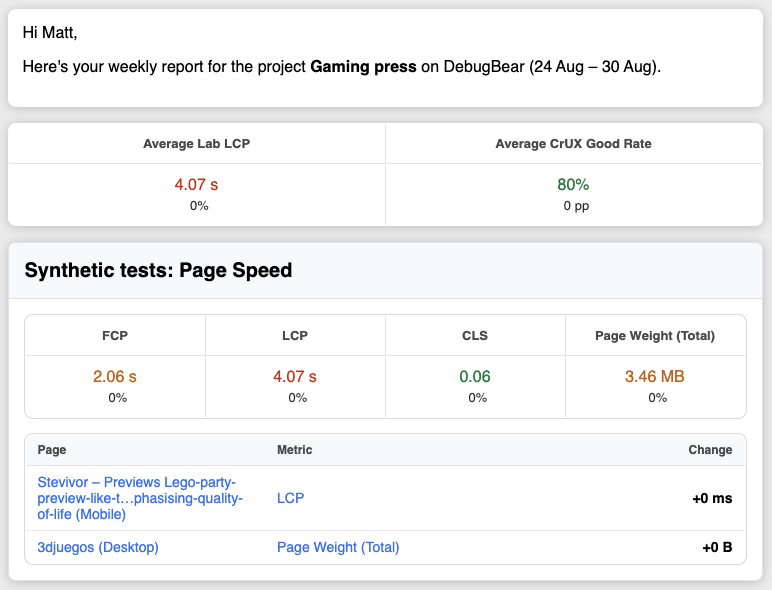Click the LCP metric link in the Stevivor row
The height and width of the screenshot is (590, 772).
tap(290, 498)
